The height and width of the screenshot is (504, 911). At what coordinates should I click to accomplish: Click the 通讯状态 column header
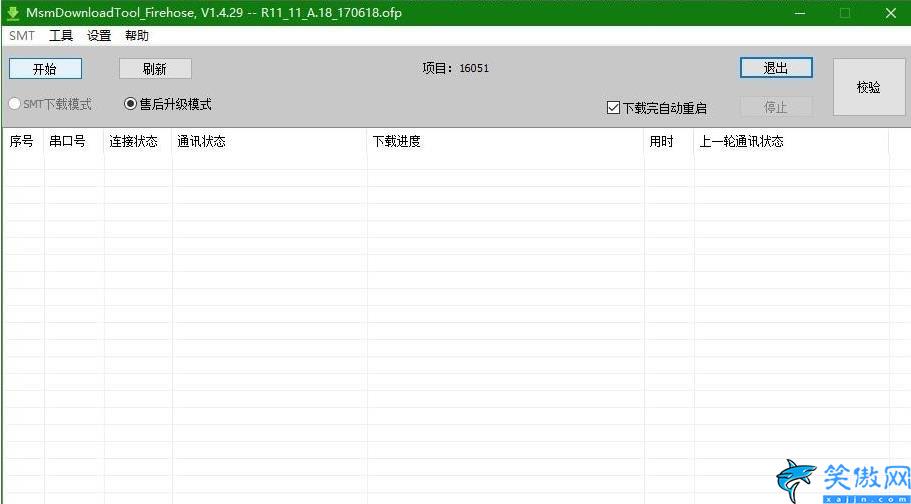(270, 142)
